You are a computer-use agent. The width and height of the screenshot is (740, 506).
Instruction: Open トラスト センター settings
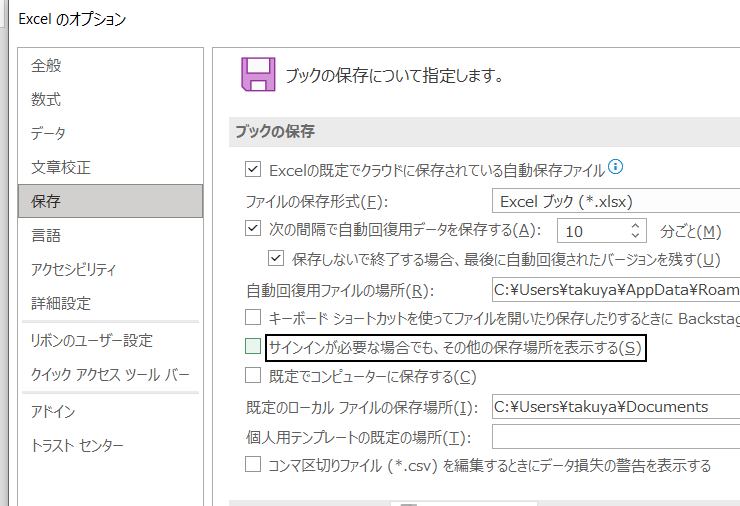(x=110, y=446)
